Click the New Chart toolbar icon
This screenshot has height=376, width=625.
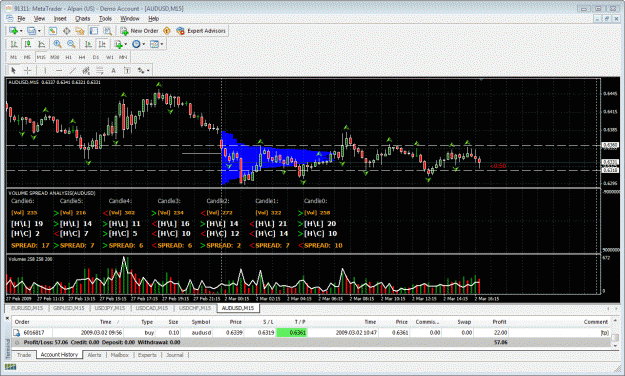(x=14, y=31)
